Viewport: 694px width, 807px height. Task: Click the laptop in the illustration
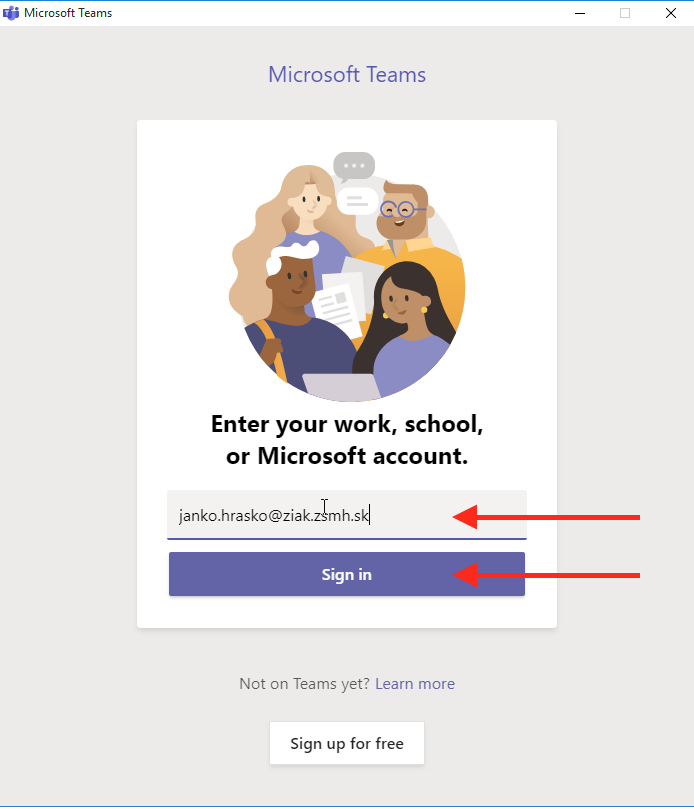coord(341,386)
